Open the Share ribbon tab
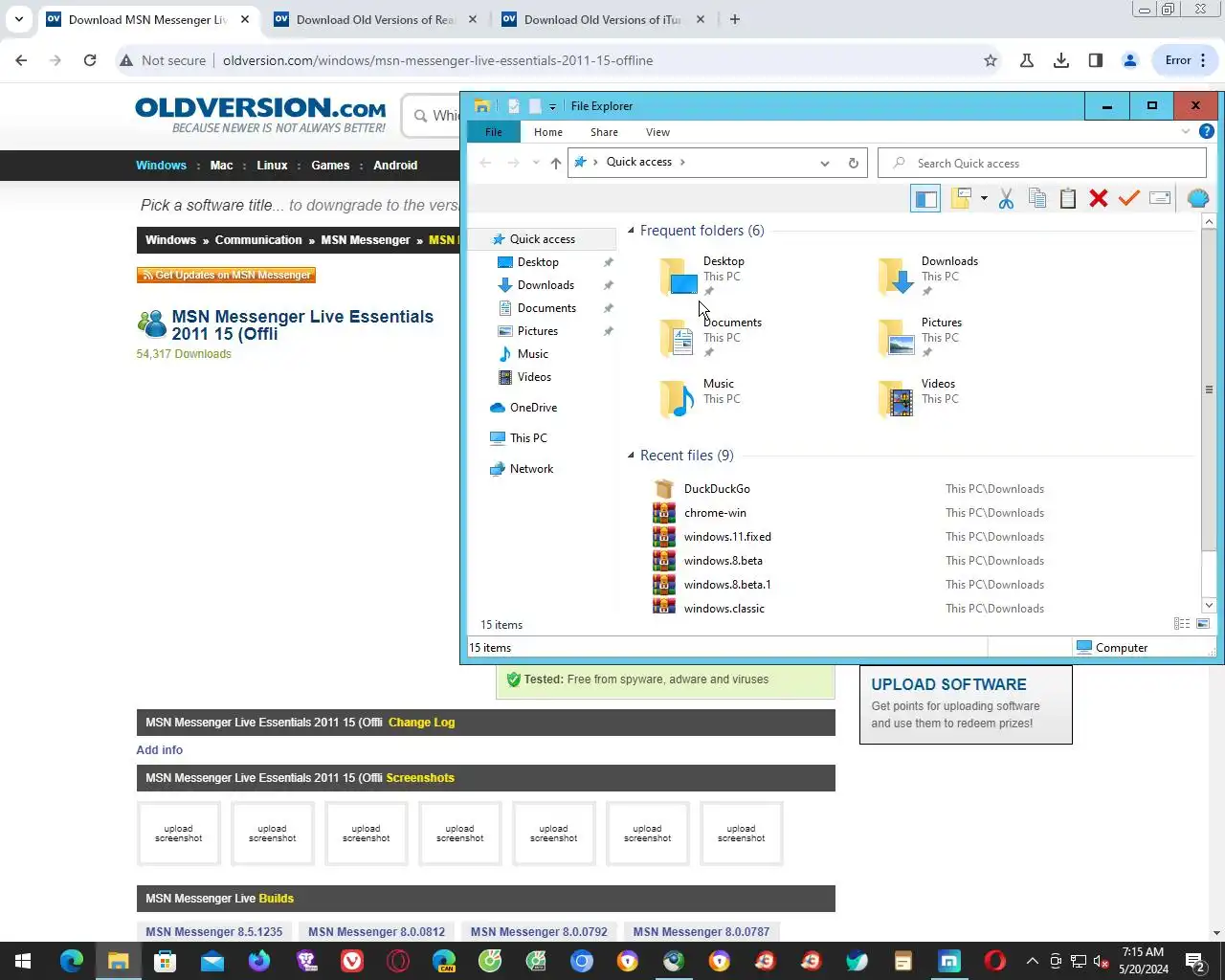1225x980 pixels. point(604,132)
